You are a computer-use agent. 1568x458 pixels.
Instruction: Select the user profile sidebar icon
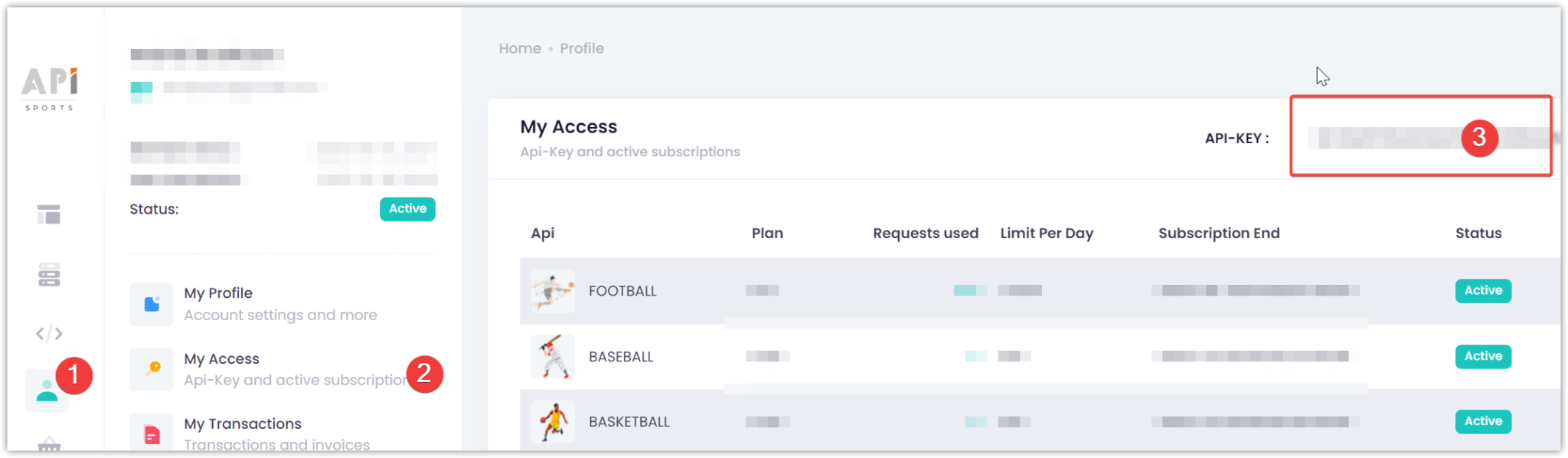pos(47,391)
